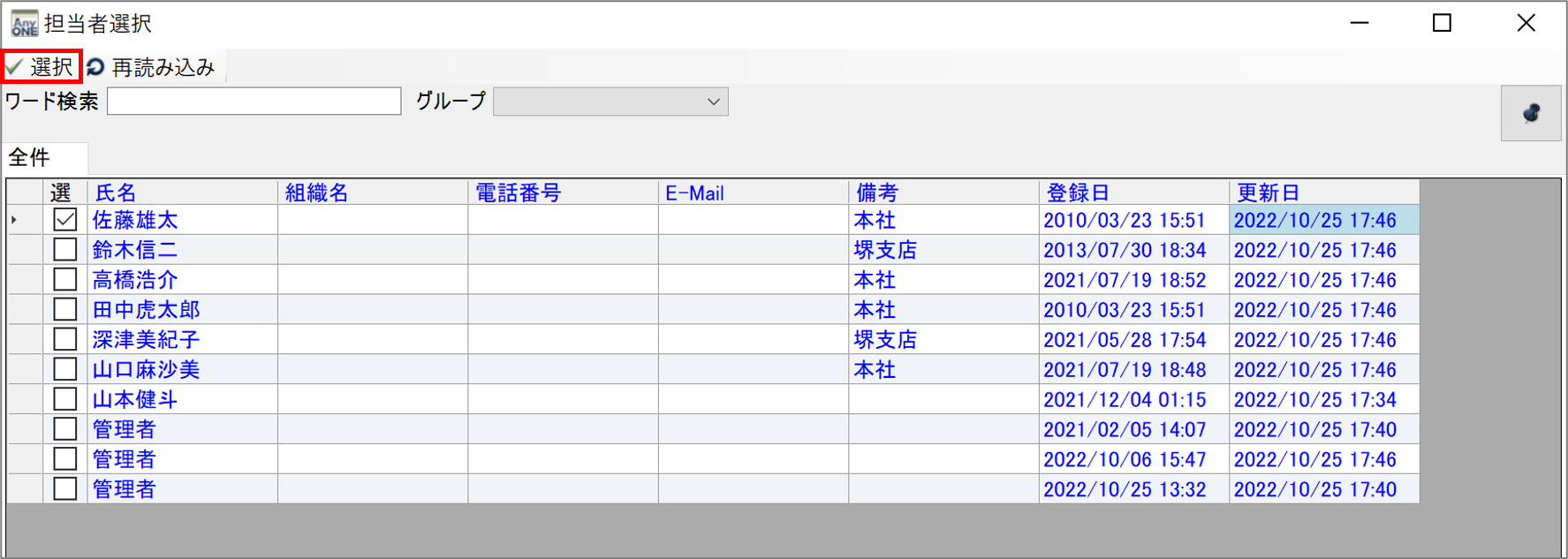Focus the ワード検索 text field
Viewport: 1568px width, 559px height.
pos(254,102)
